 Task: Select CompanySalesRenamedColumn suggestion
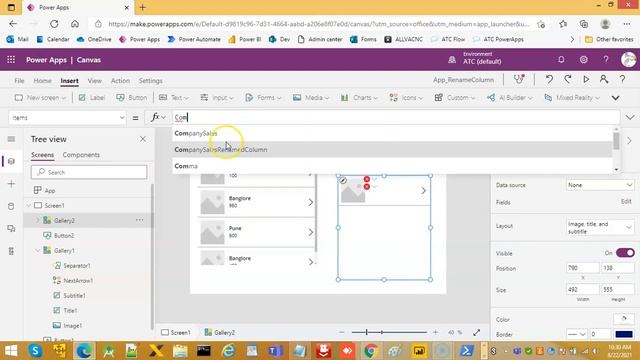392,149
